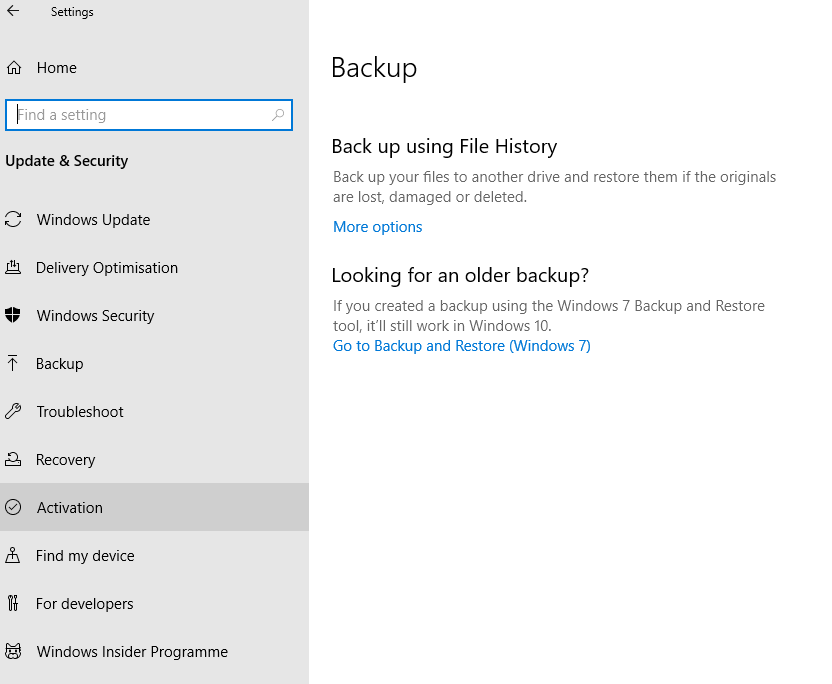Click the Settings window title text
This screenshot has width=832, height=684.
[x=72, y=12]
